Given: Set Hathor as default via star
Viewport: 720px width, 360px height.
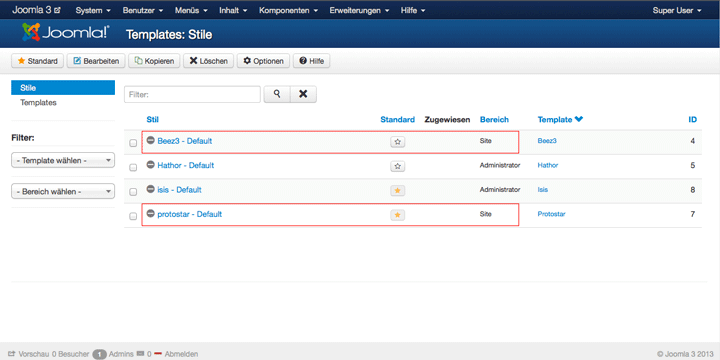Looking at the screenshot, I should coord(398,166).
